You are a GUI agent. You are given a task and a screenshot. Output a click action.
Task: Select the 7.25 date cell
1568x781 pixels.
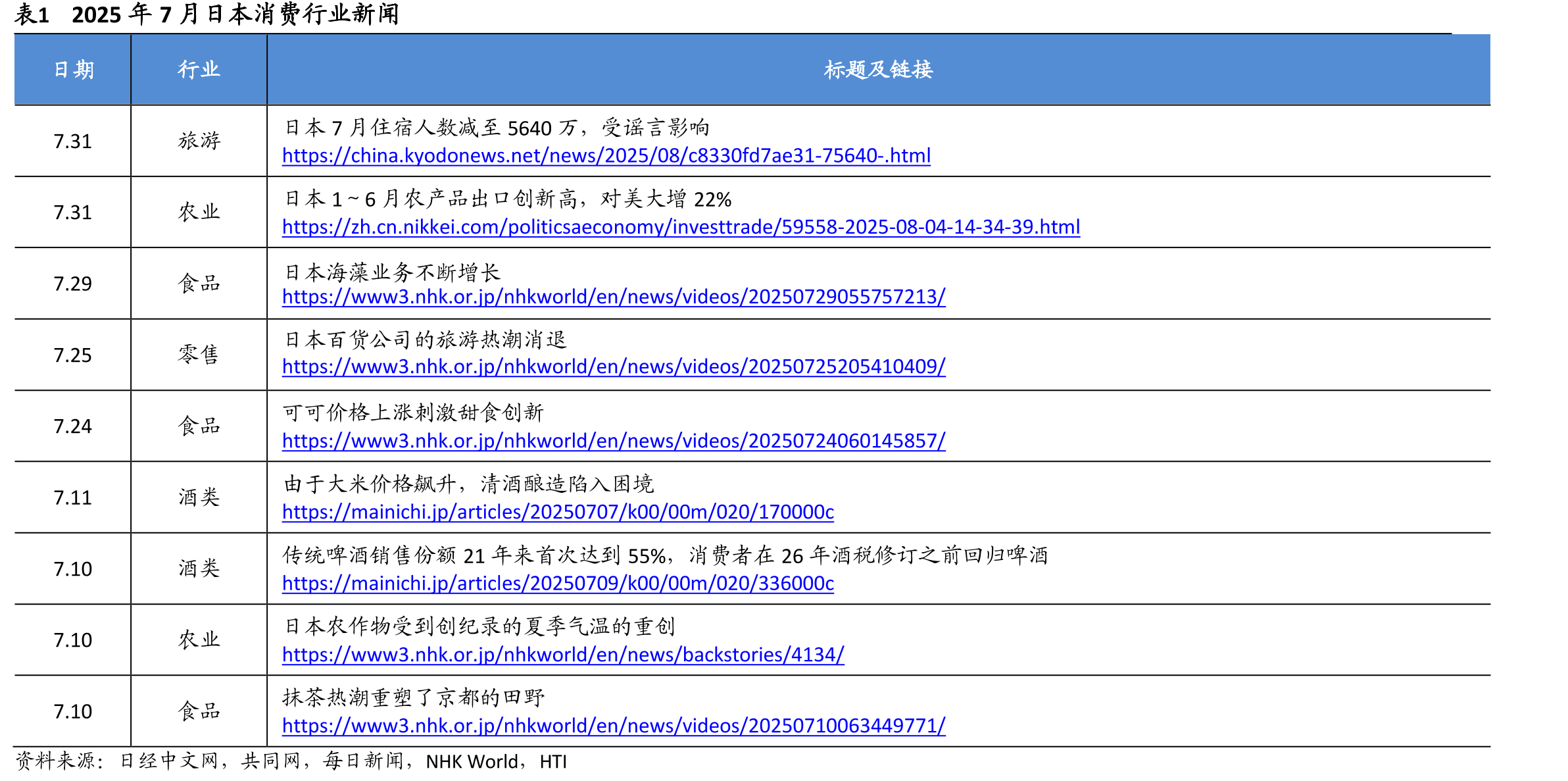[72, 355]
